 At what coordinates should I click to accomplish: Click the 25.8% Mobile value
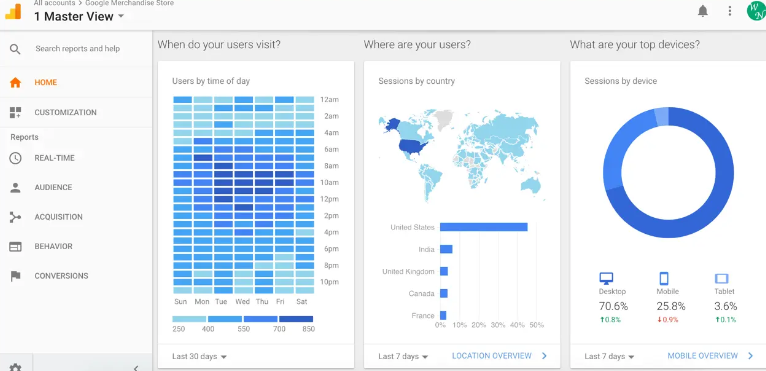tap(671, 306)
